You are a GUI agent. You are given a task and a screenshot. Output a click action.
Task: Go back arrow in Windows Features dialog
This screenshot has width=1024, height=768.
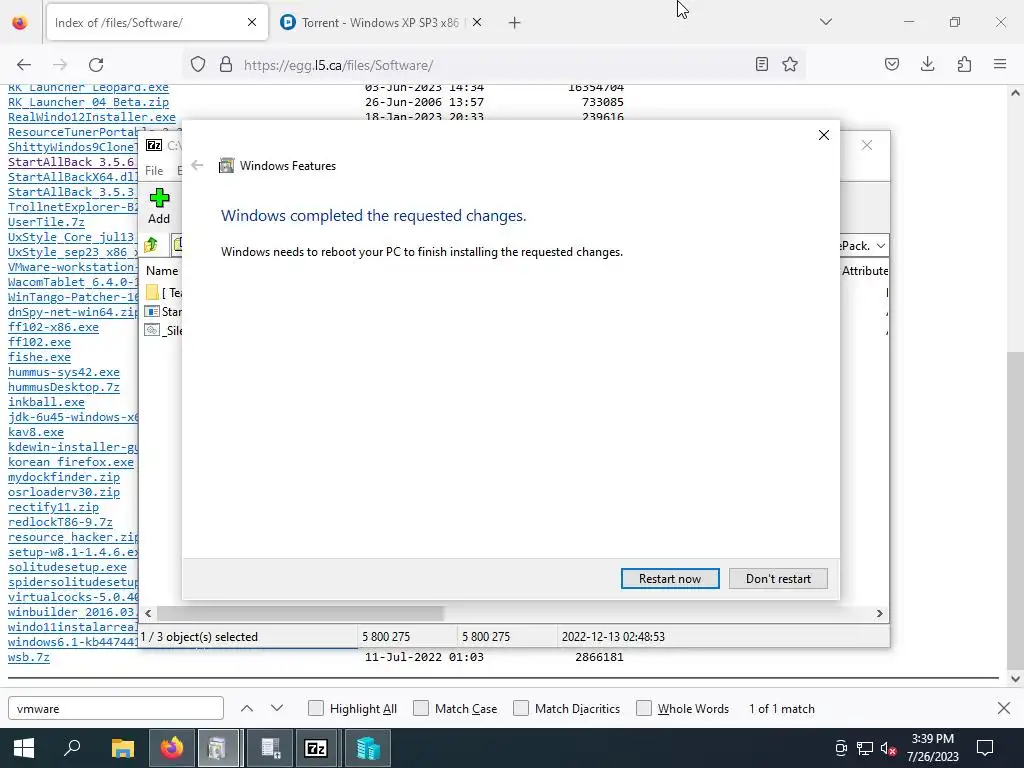[x=197, y=165]
